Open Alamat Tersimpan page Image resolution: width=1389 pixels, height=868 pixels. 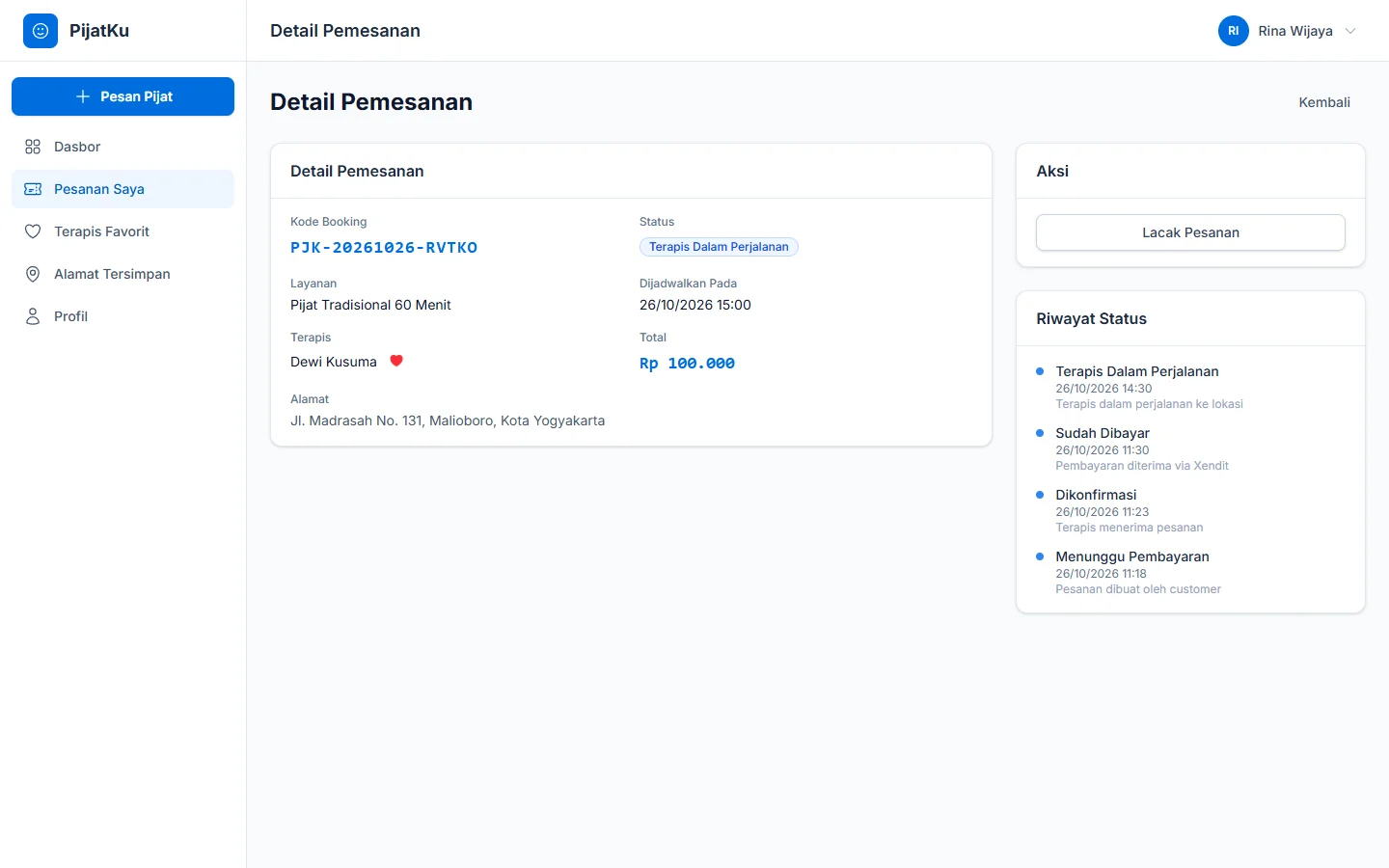pos(123,274)
